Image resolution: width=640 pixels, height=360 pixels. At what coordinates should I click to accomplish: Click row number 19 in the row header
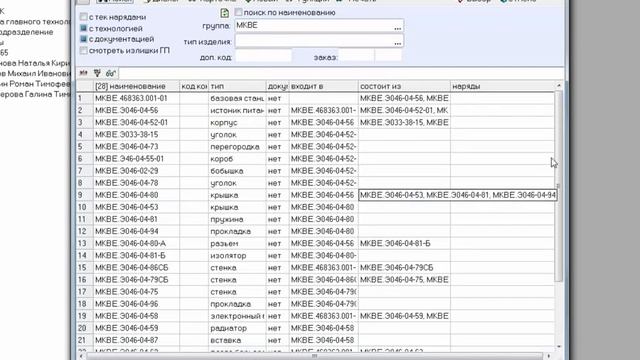[84, 316]
